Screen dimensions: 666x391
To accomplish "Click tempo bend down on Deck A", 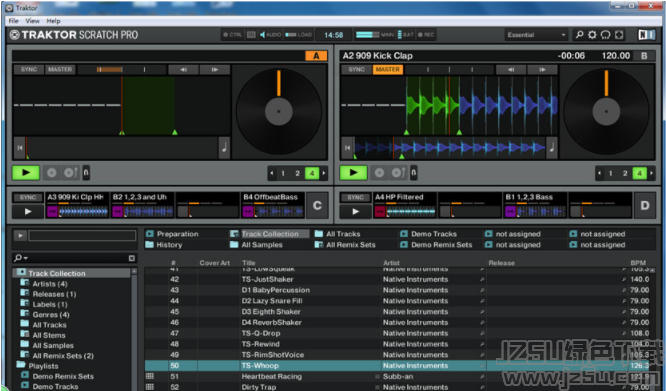I will pos(183,70).
